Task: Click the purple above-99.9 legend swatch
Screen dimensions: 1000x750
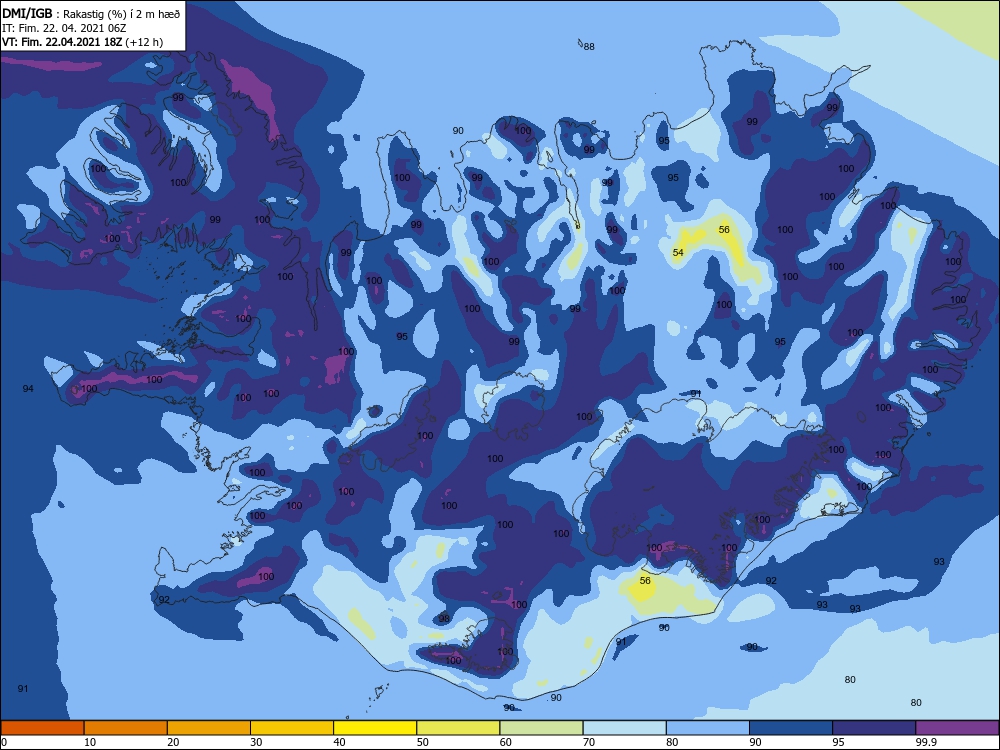Action: click(957, 728)
